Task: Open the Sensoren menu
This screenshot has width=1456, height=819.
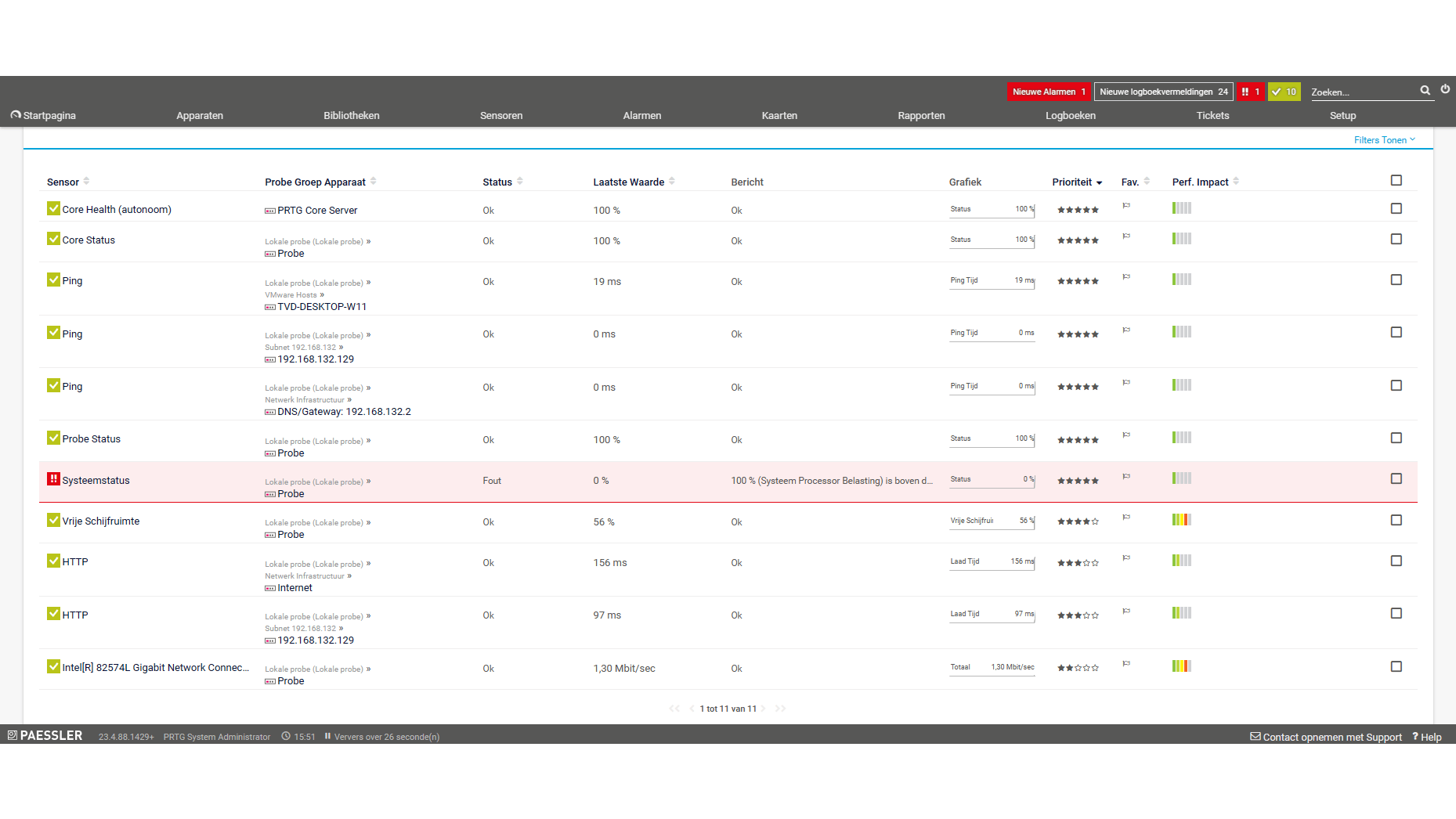Action: (501, 115)
